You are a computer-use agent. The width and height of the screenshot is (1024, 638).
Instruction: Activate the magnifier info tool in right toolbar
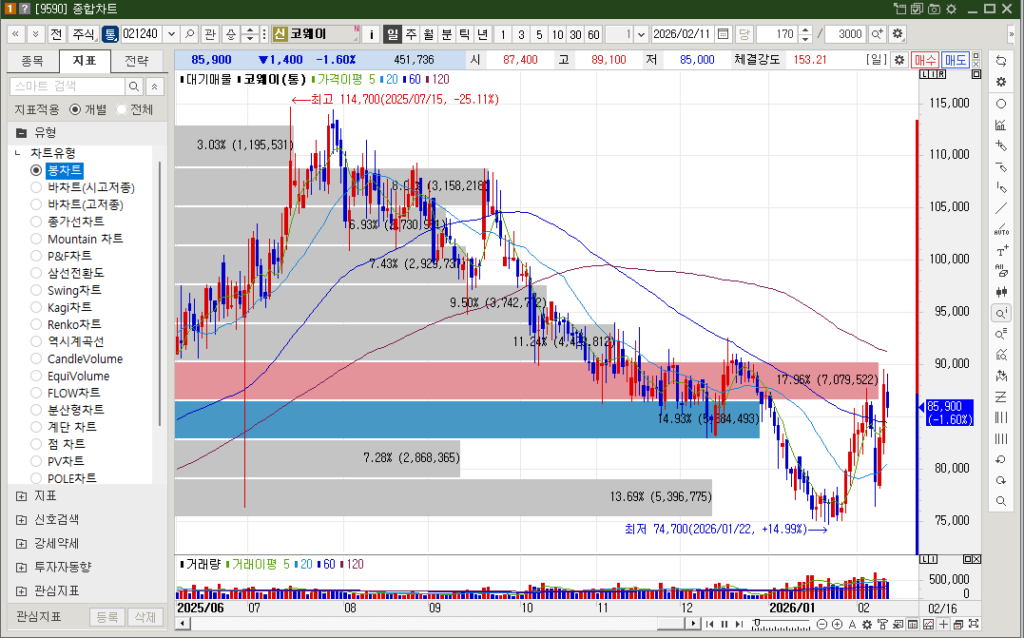[1000, 313]
